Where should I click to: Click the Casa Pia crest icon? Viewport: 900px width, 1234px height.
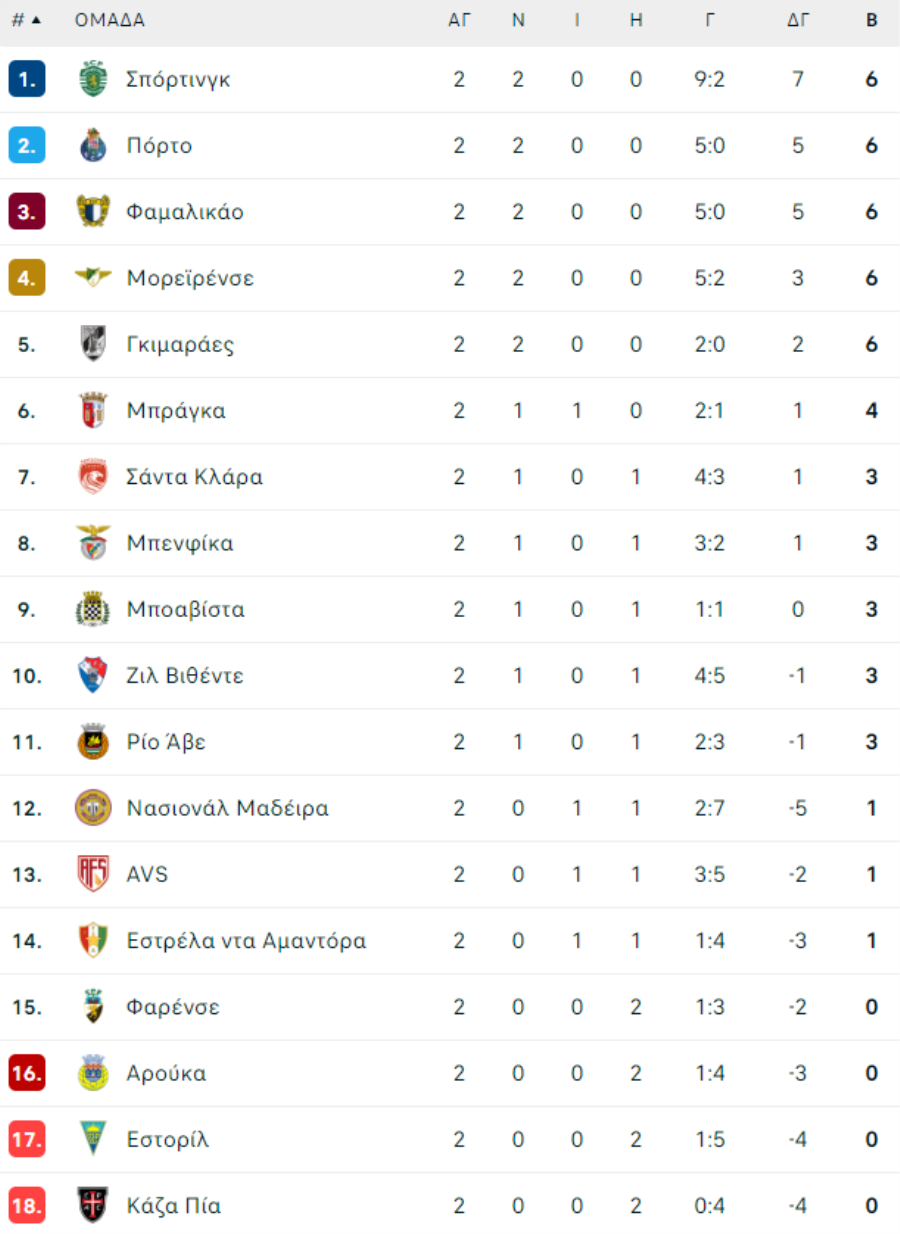tap(93, 1205)
